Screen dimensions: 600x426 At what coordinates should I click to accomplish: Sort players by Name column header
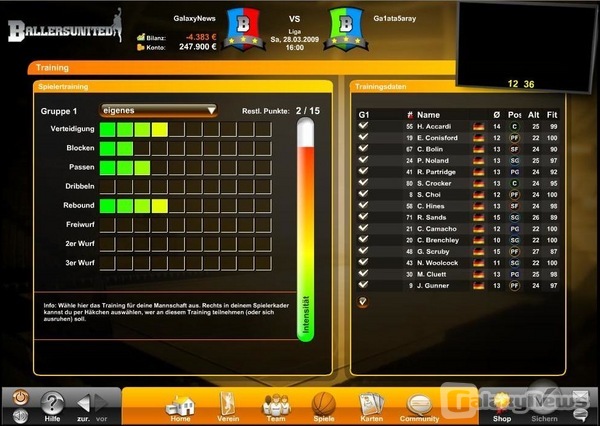click(x=428, y=114)
